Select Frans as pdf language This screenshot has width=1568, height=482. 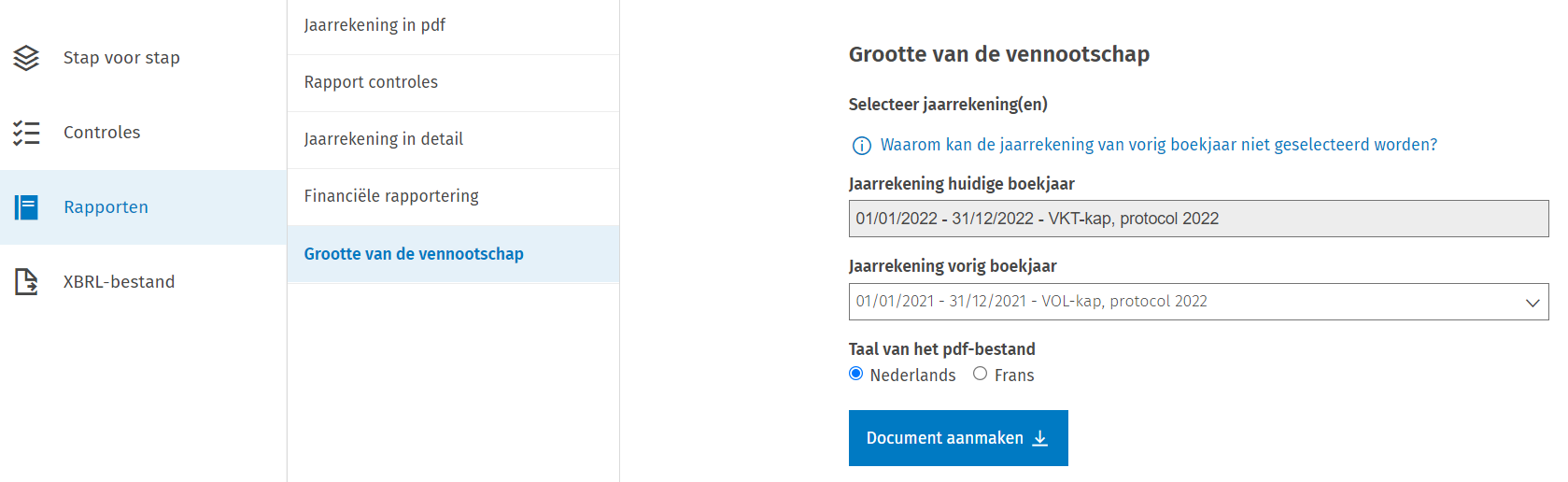click(x=980, y=374)
